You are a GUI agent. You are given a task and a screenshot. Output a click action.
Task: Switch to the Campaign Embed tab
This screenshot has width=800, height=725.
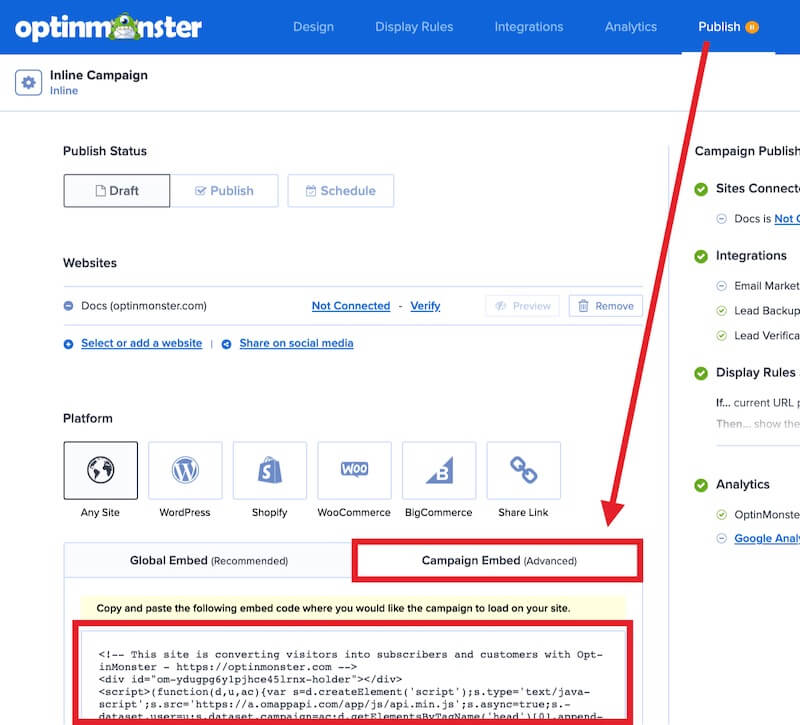click(x=496, y=560)
